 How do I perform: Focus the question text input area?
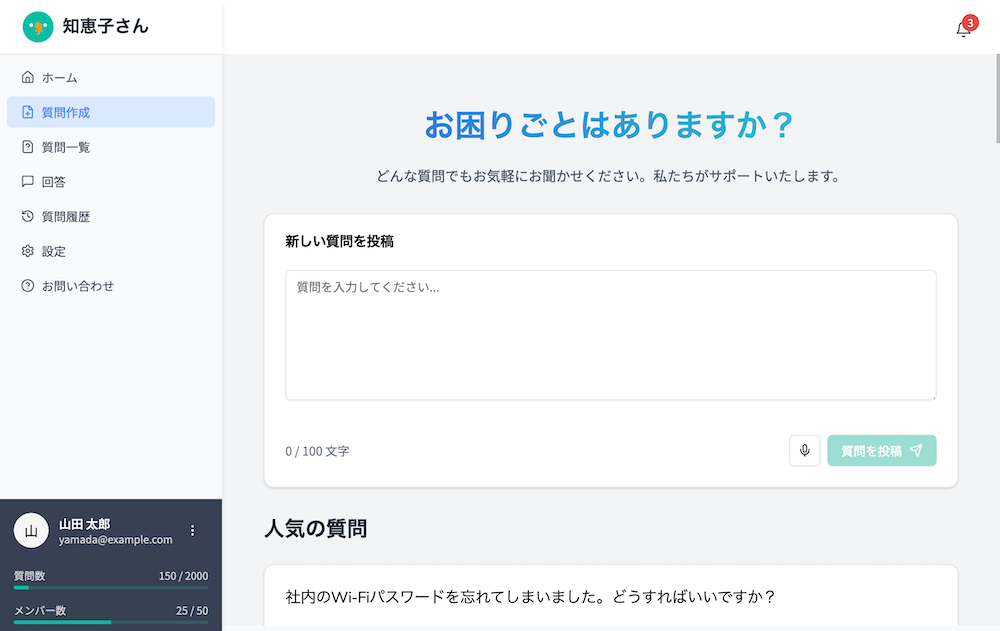click(610, 335)
